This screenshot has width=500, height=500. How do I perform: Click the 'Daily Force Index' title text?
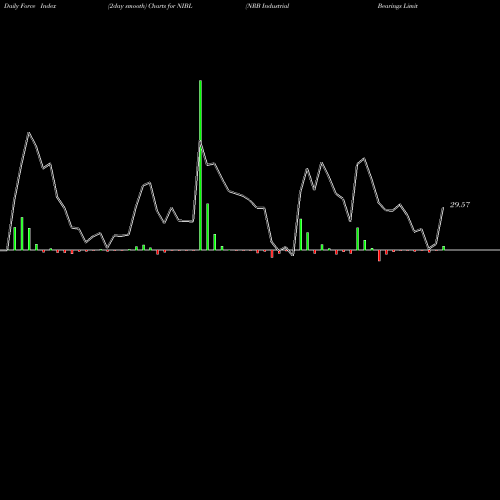(30, 6)
